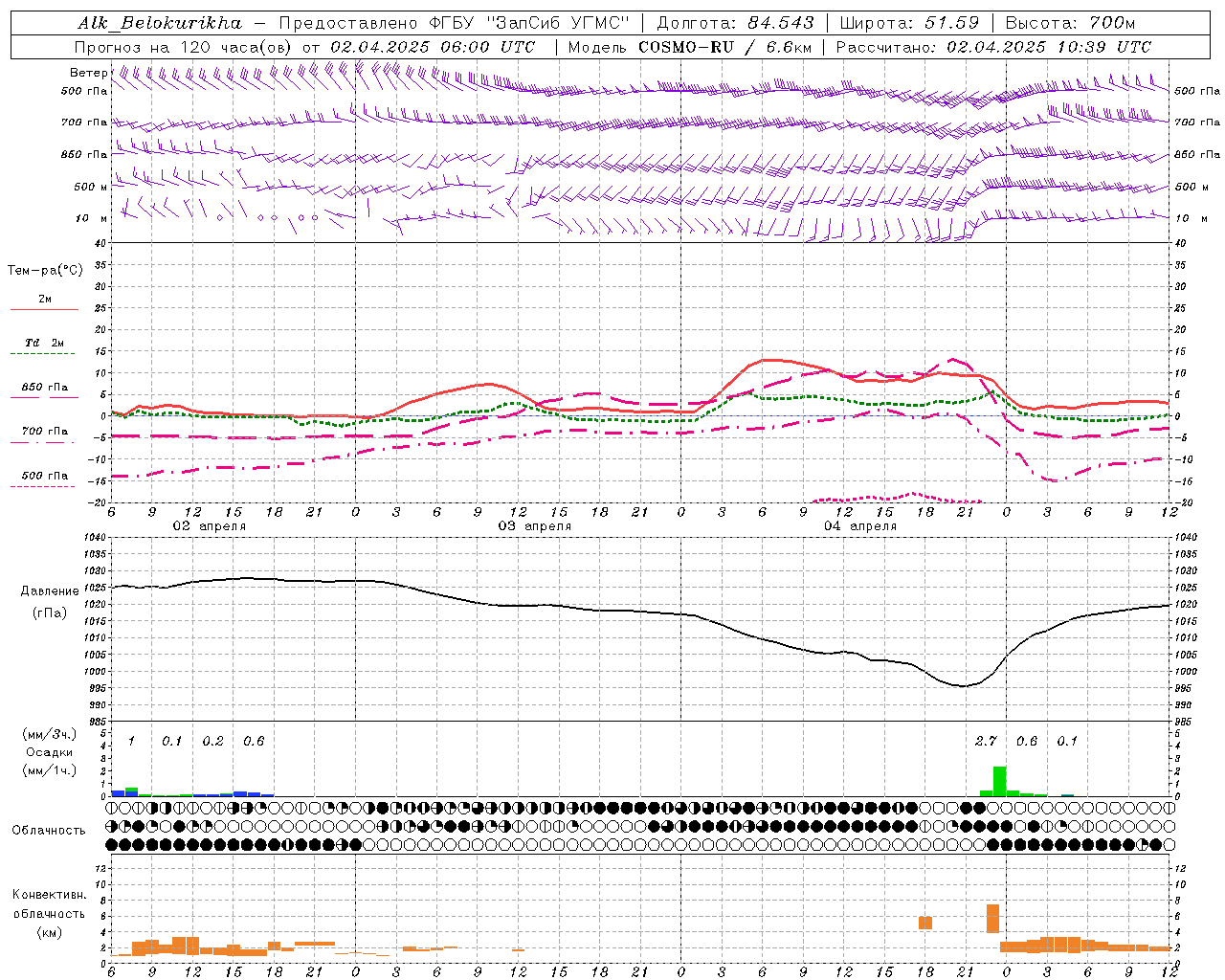Click the Alk_Belokurikha station title
This screenshot has height=980, width=1225.
159,23
